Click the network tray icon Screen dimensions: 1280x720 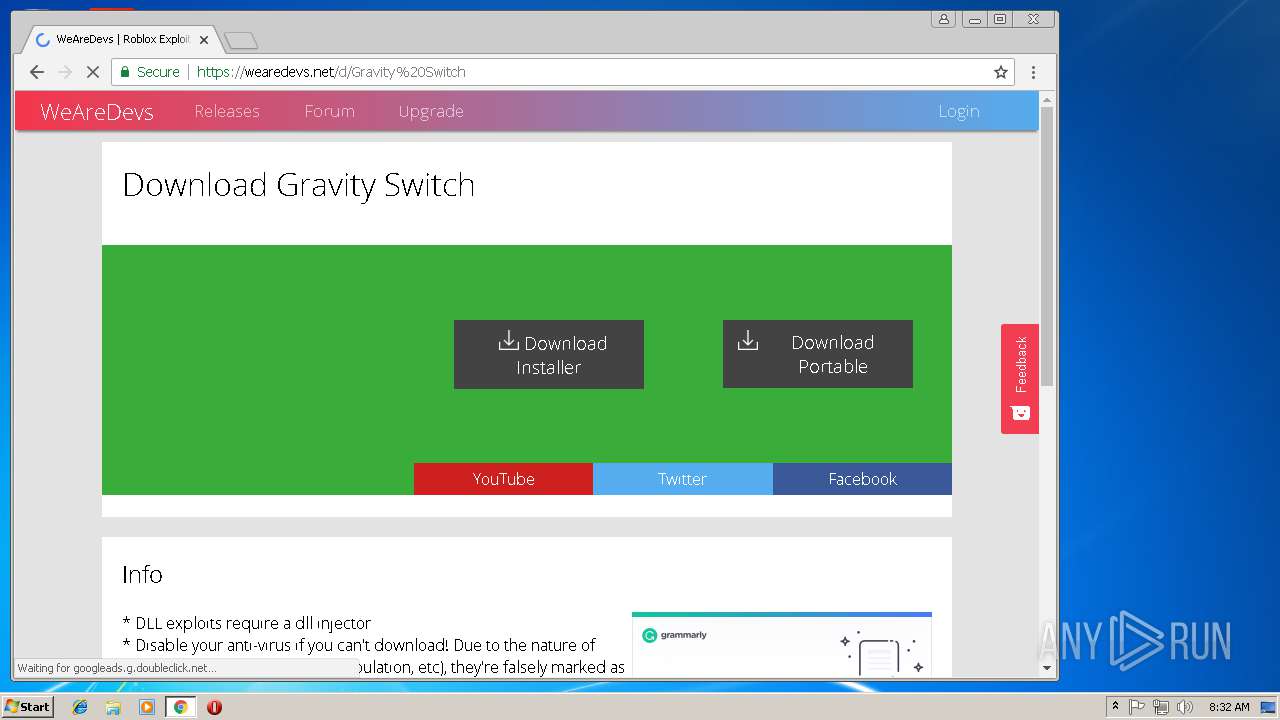(x=1160, y=707)
